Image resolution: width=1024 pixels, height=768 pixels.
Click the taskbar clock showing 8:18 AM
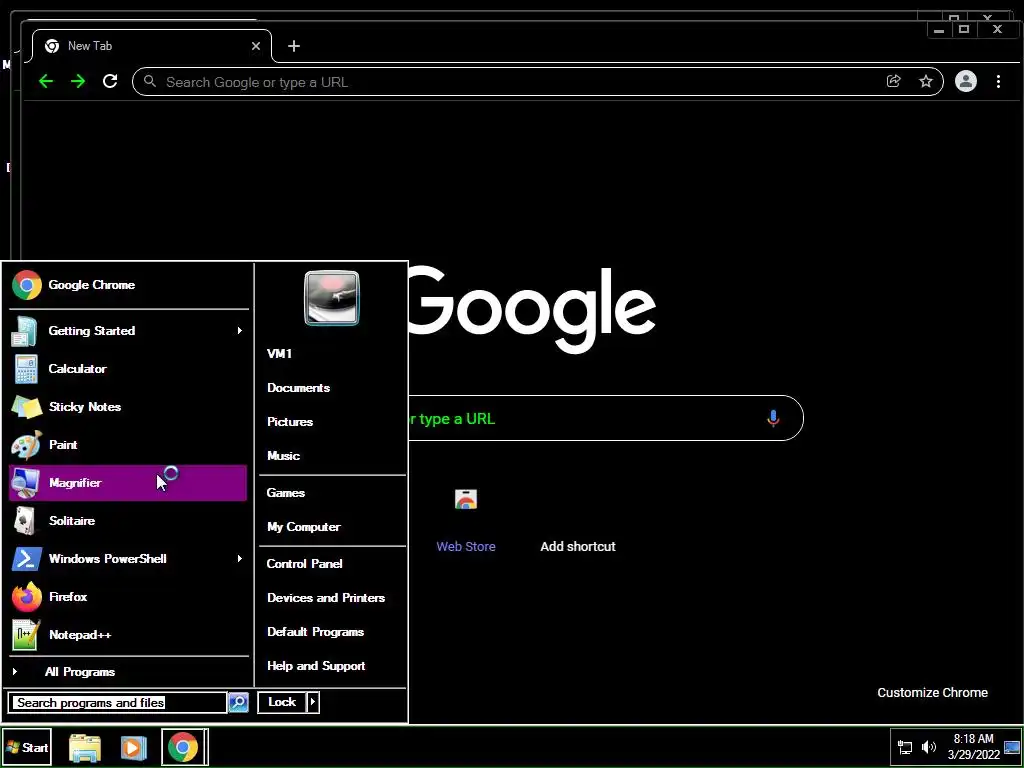tap(973, 747)
